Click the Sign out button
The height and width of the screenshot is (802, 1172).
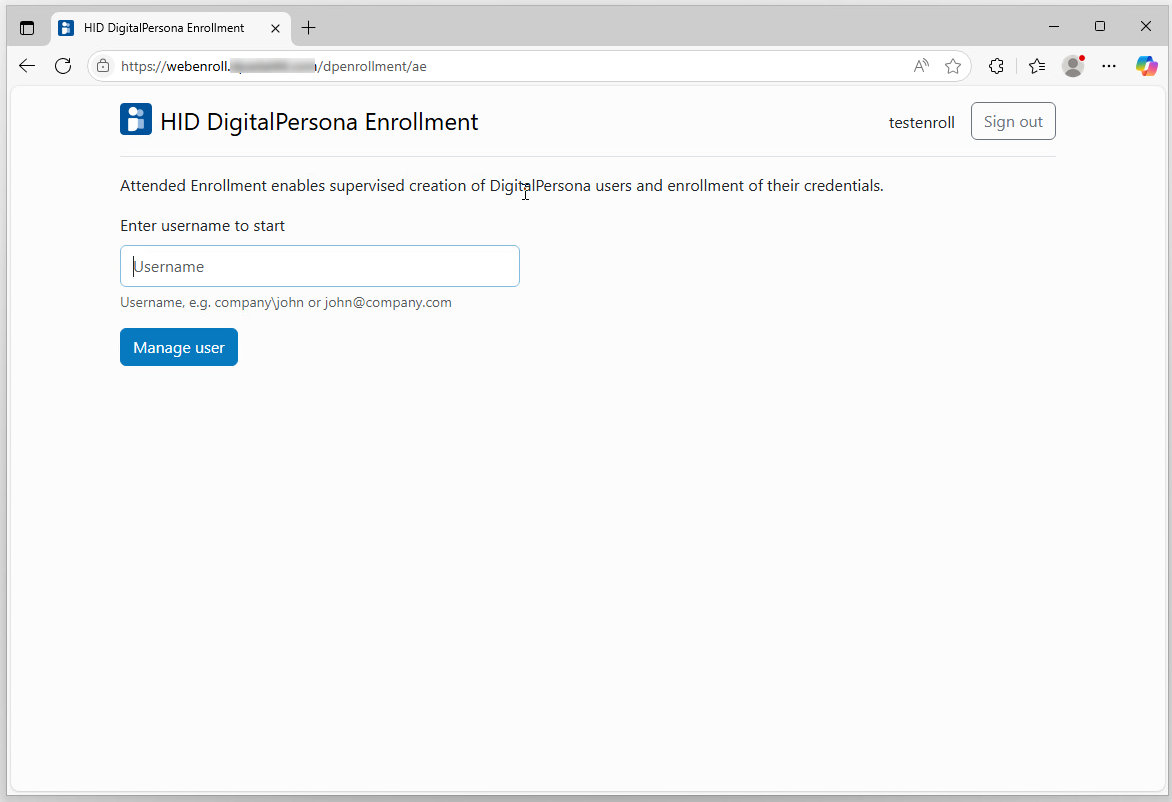point(1013,122)
